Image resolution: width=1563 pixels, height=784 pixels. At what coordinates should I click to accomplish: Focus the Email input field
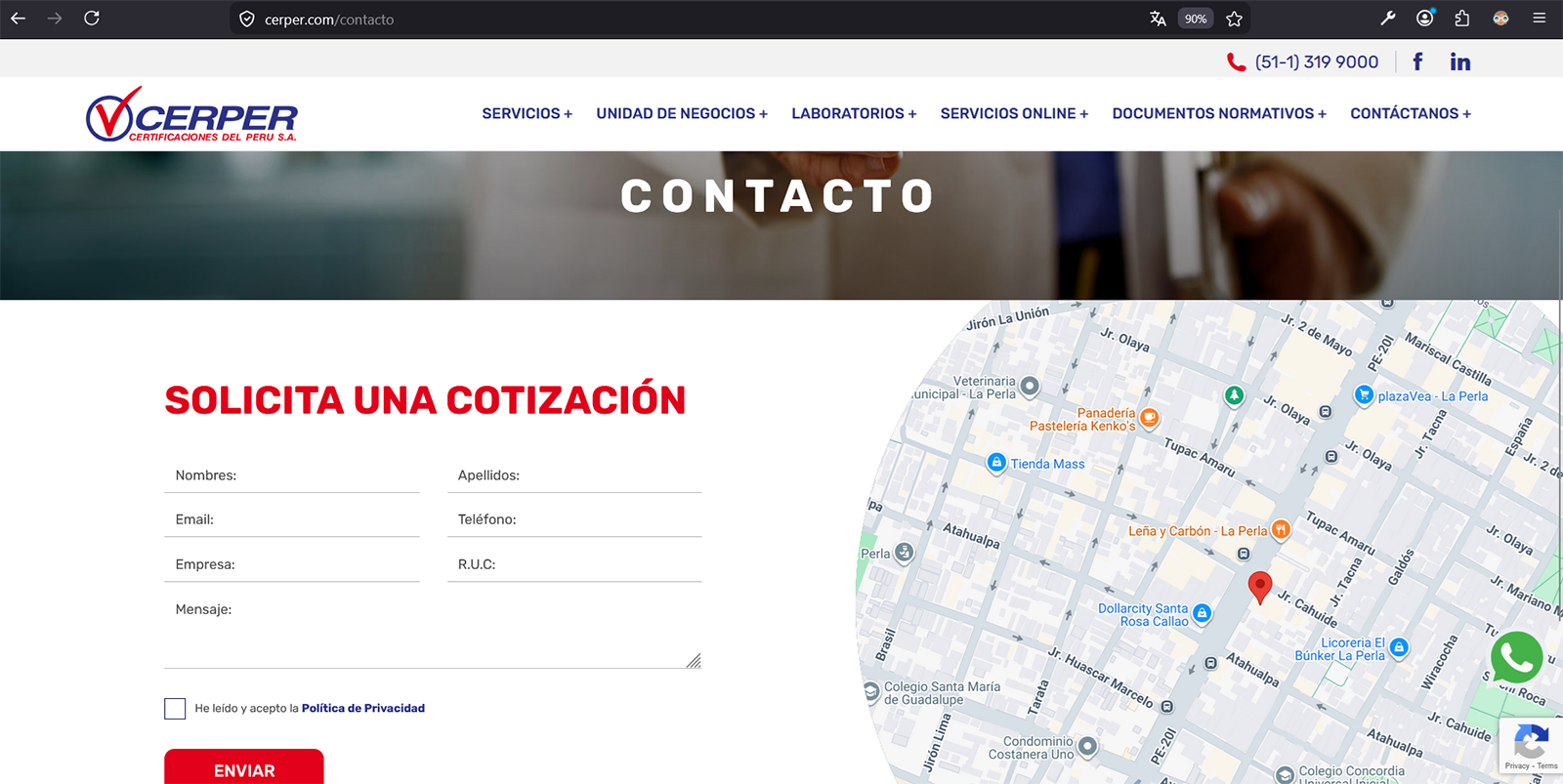(x=292, y=519)
